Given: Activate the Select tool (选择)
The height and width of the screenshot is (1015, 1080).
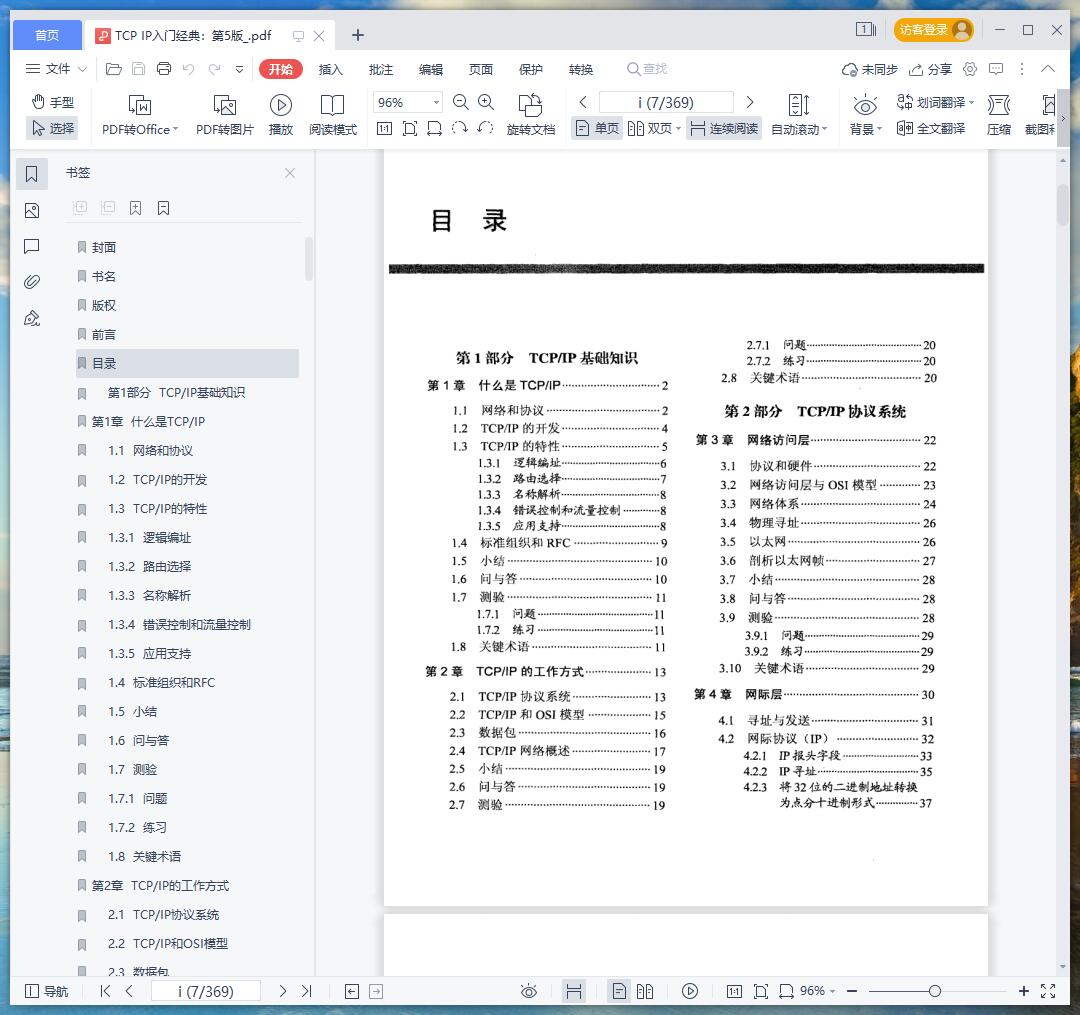Looking at the screenshot, I should click(52, 128).
